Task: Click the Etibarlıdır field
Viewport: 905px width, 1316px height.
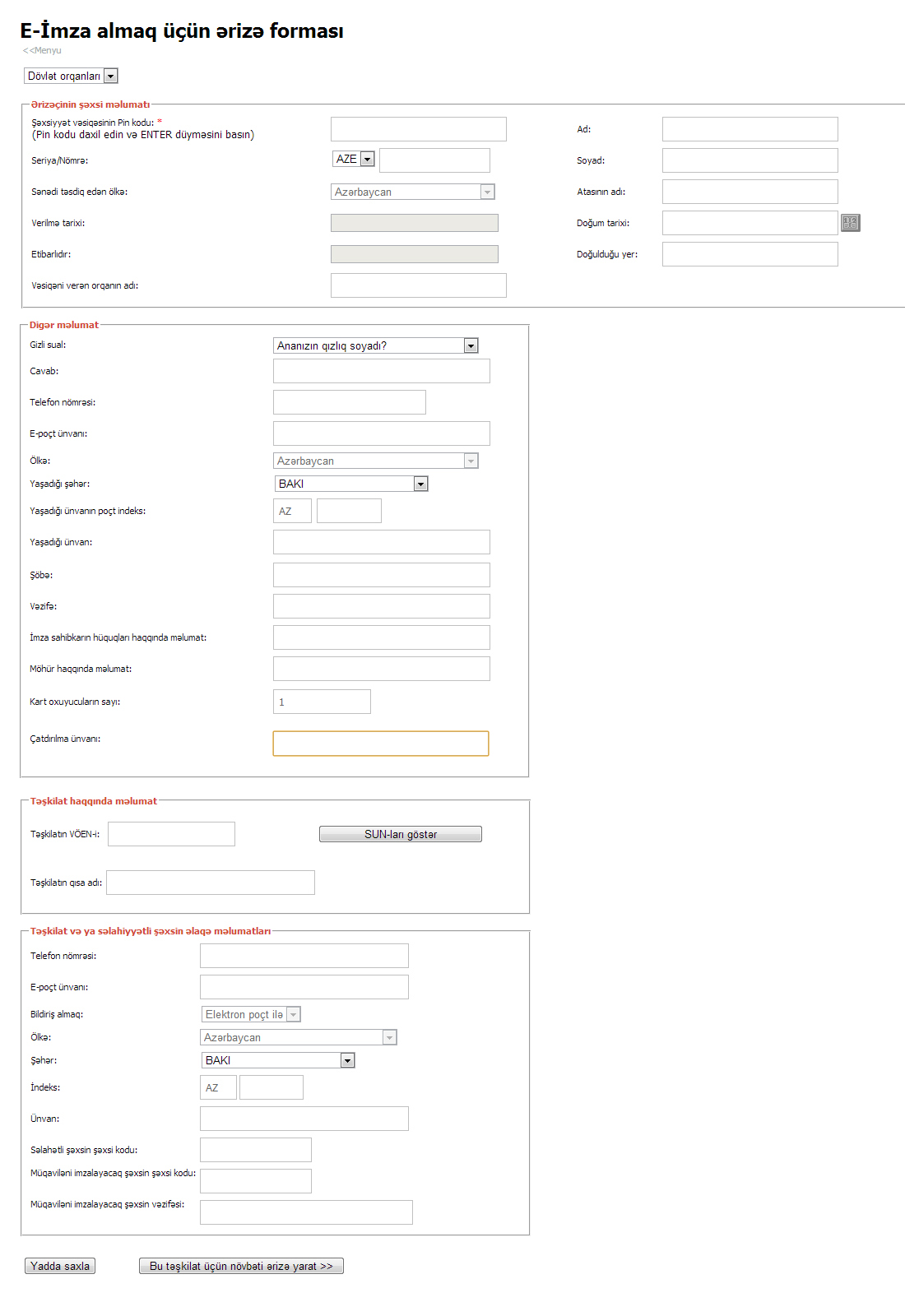Action: pyautogui.click(x=415, y=254)
